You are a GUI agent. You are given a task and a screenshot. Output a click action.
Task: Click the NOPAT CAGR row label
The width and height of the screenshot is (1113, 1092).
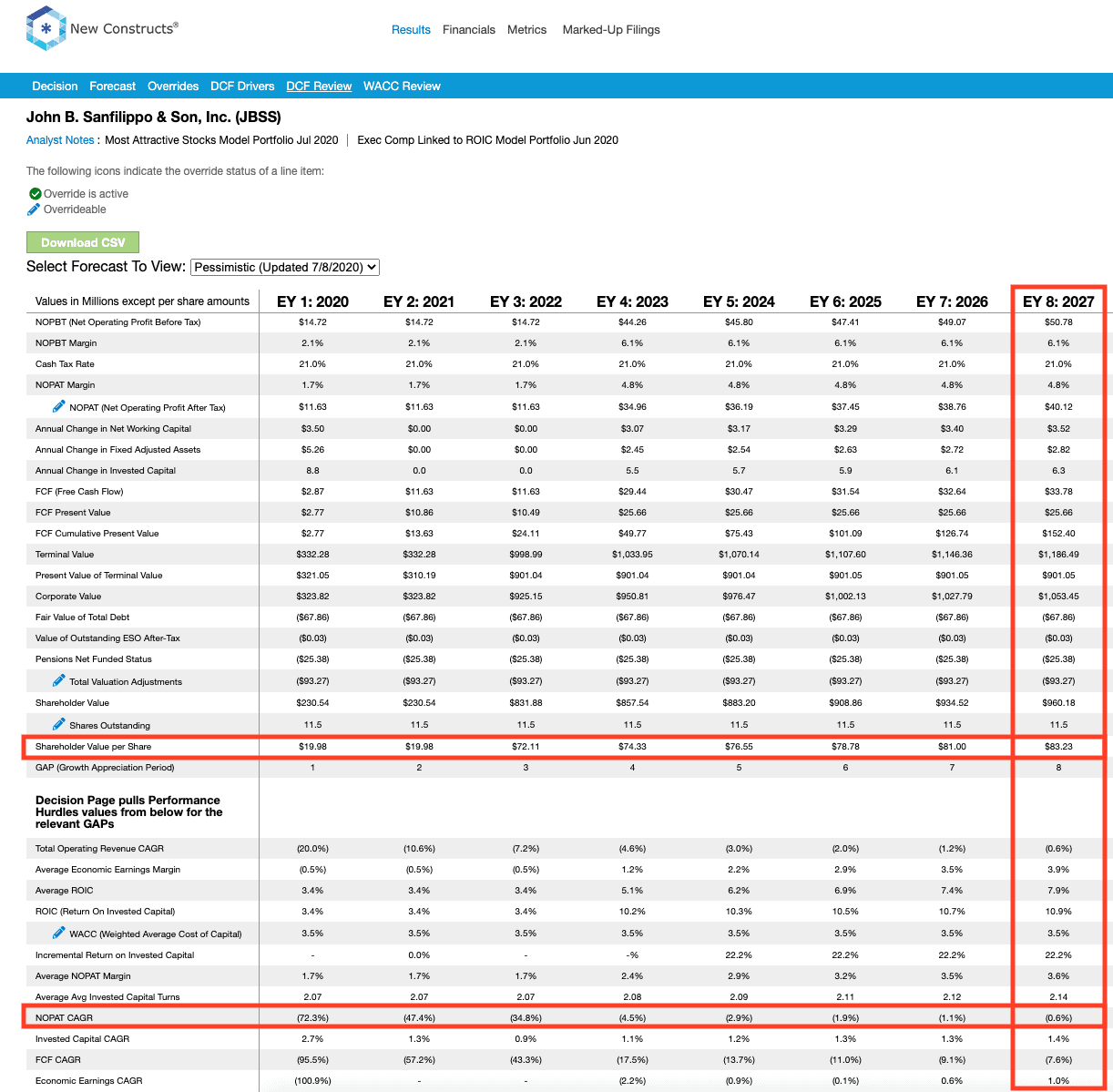click(x=64, y=1018)
